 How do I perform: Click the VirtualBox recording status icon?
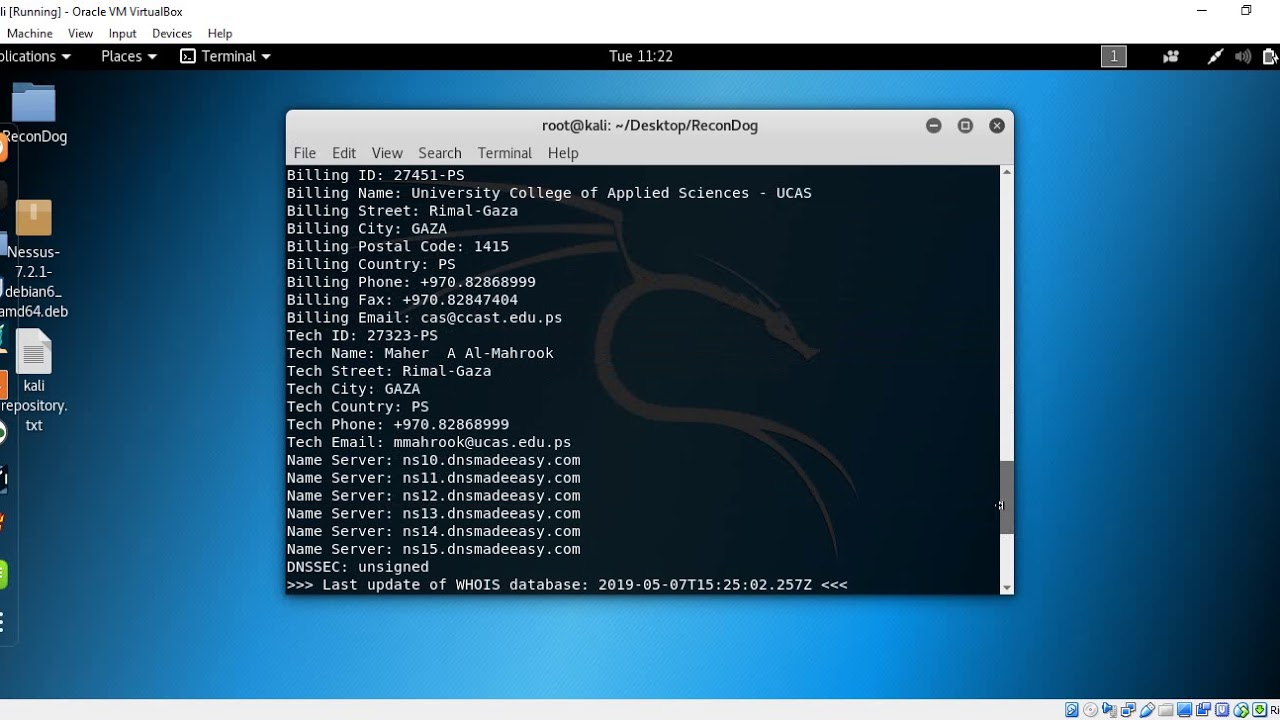pyautogui.click(x=1204, y=710)
